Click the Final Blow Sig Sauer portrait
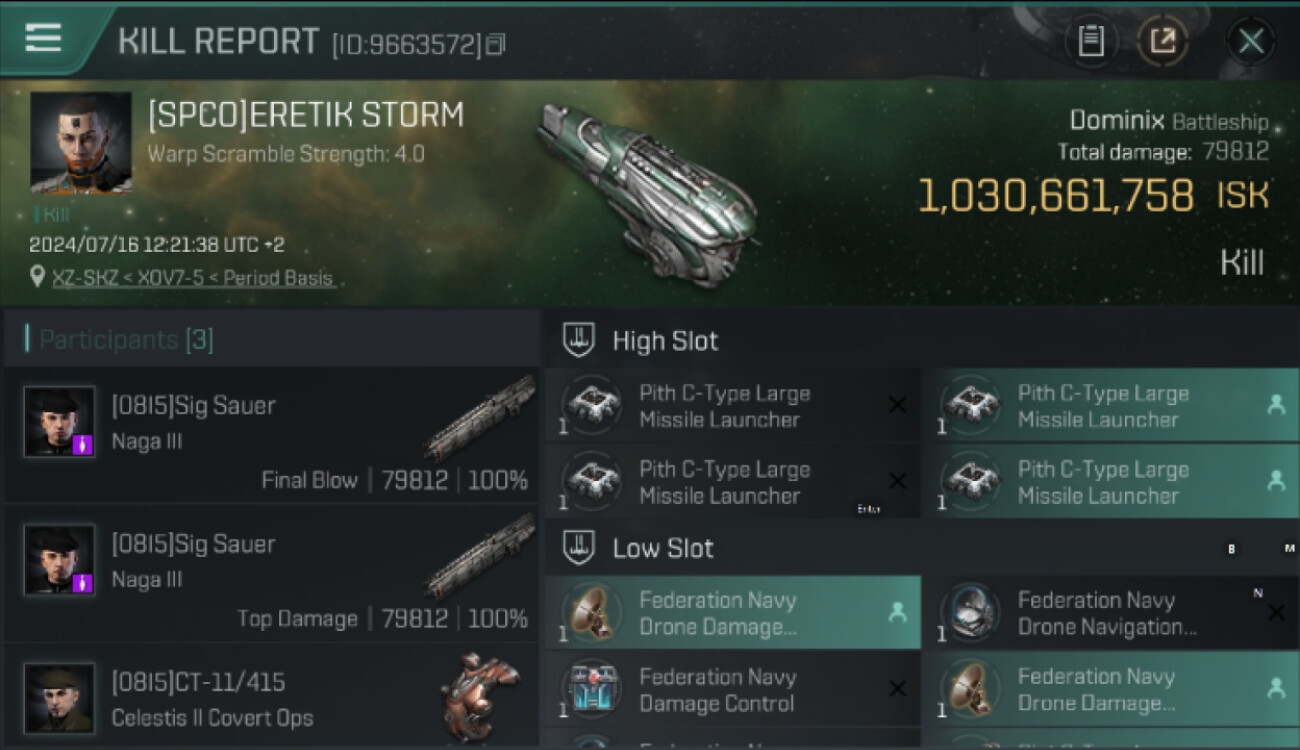Image resolution: width=1300 pixels, height=750 pixels. pyautogui.click(x=60, y=421)
